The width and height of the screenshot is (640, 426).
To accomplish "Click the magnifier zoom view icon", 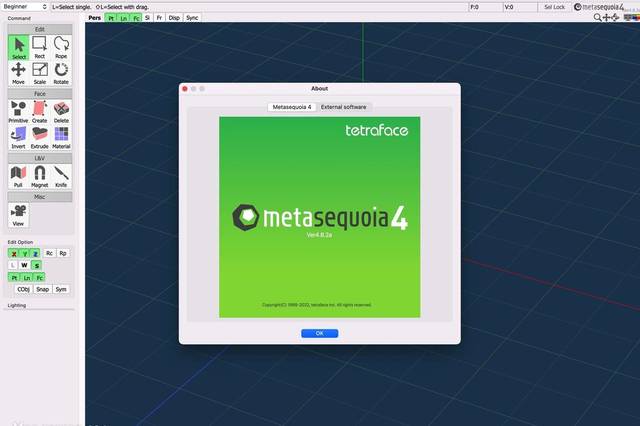I will (x=597, y=17).
